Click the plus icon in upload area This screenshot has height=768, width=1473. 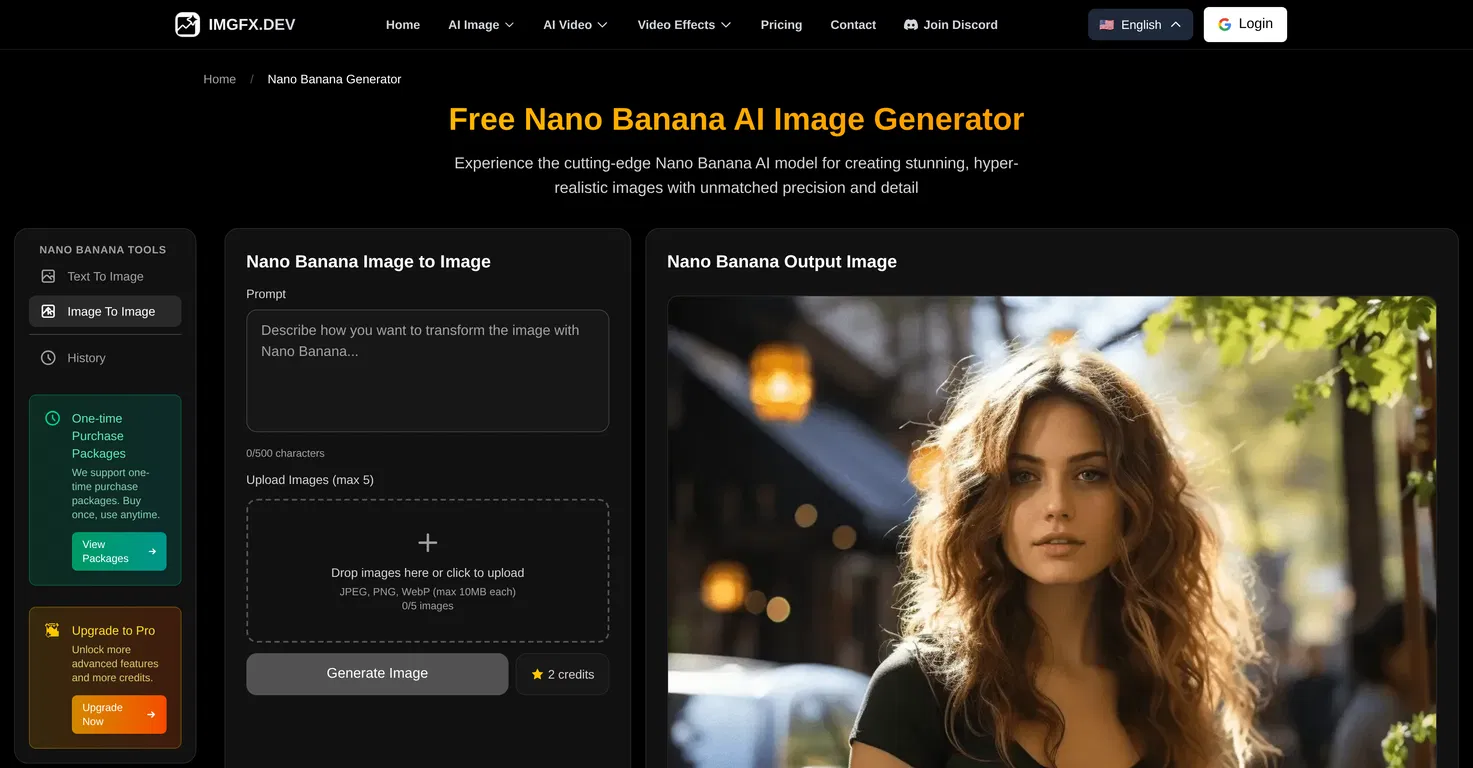427,543
